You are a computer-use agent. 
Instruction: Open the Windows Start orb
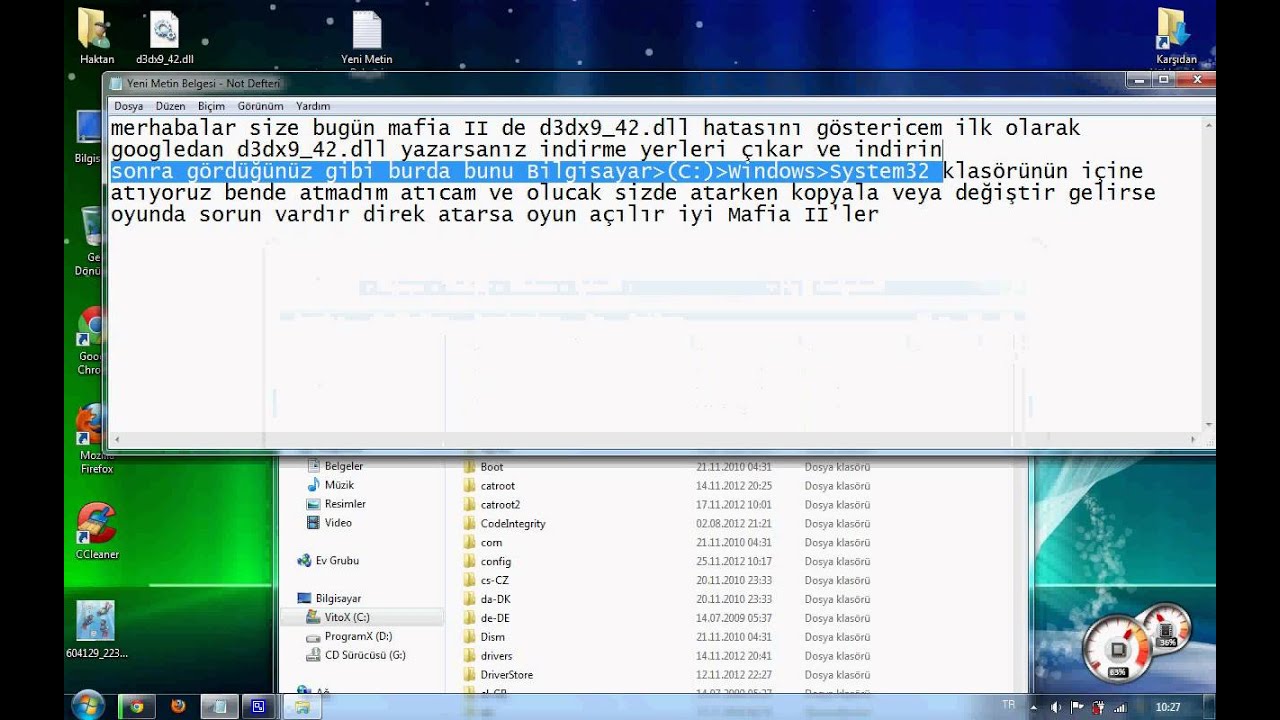coord(88,705)
